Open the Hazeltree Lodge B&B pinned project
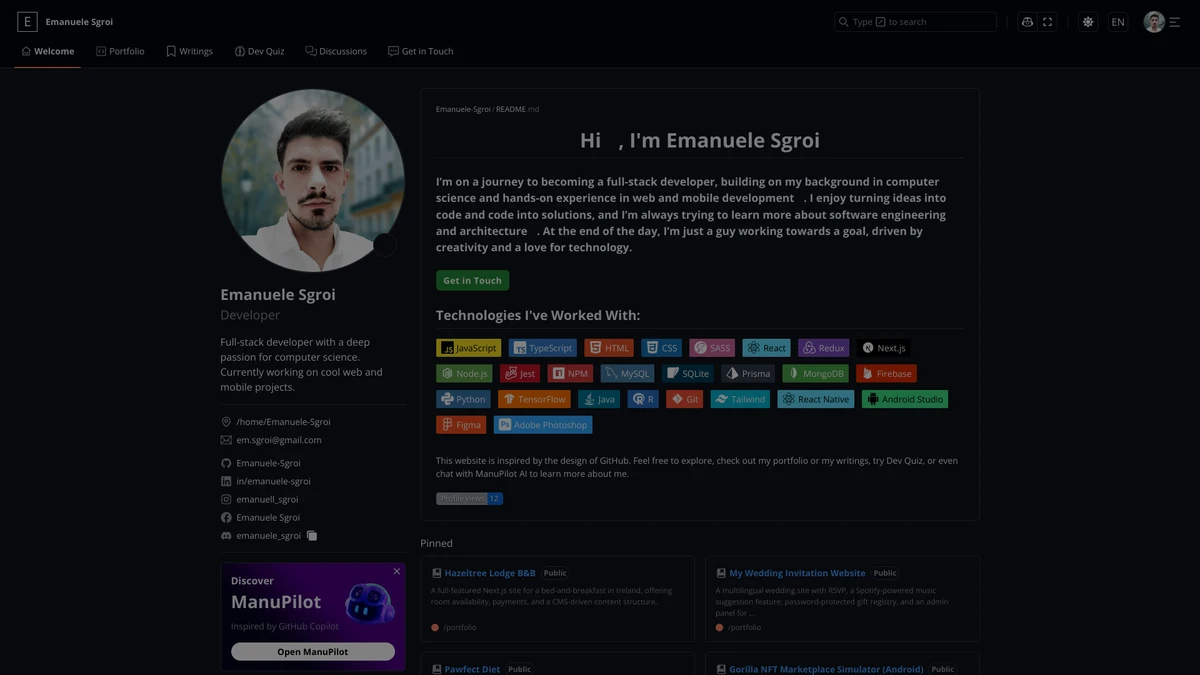The width and height of the screenshot is (1200, 675). 490,573
